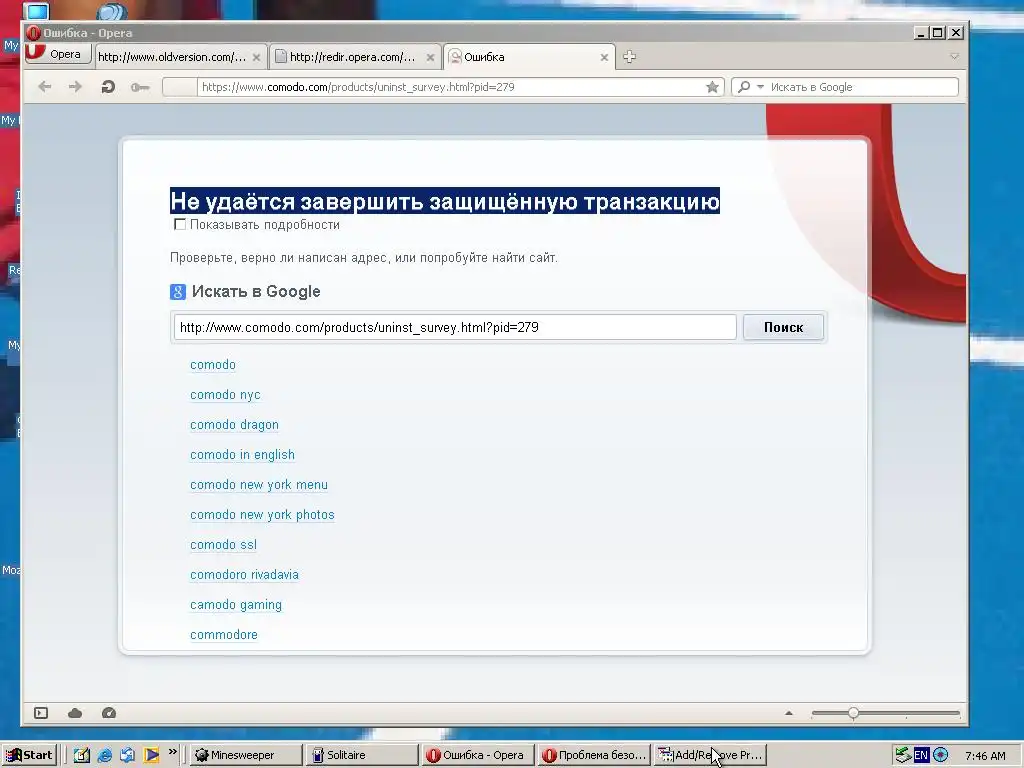Open the camodo gaming link
Image resolution: width=1024 pixels, height=768 pixels.
(x=236, y=605)
